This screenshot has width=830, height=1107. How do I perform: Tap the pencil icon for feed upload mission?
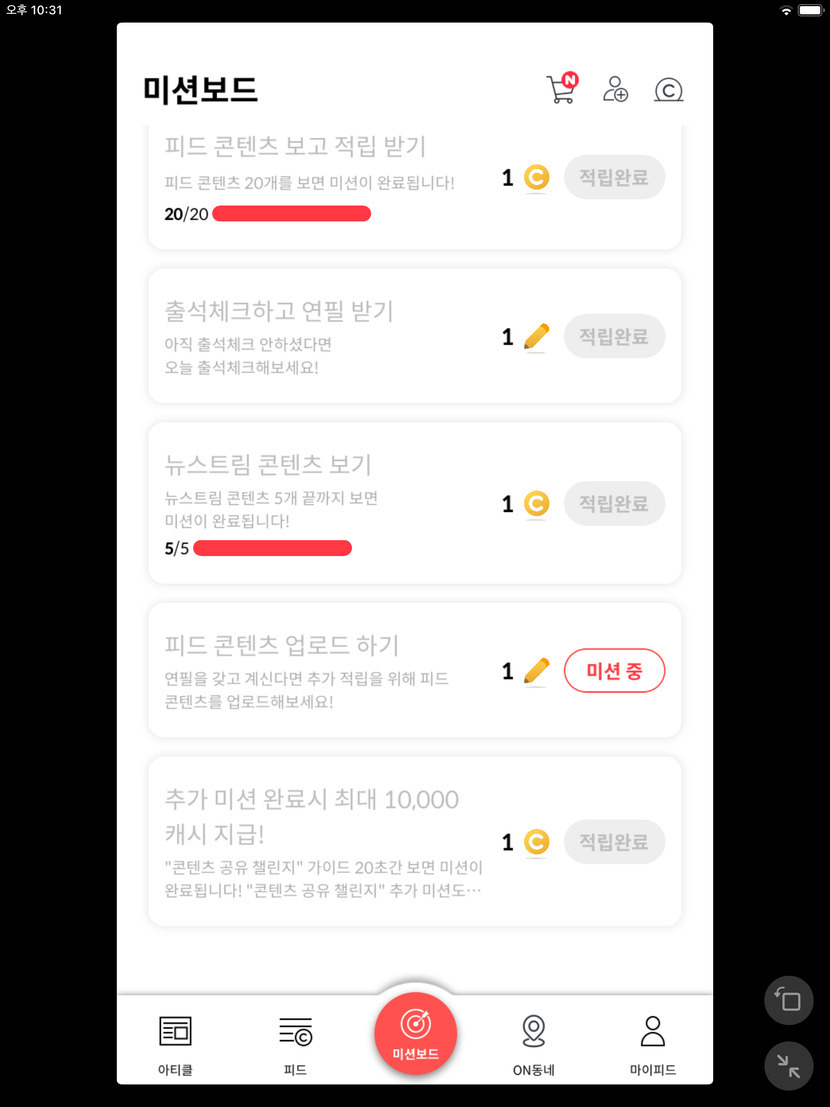537,670
